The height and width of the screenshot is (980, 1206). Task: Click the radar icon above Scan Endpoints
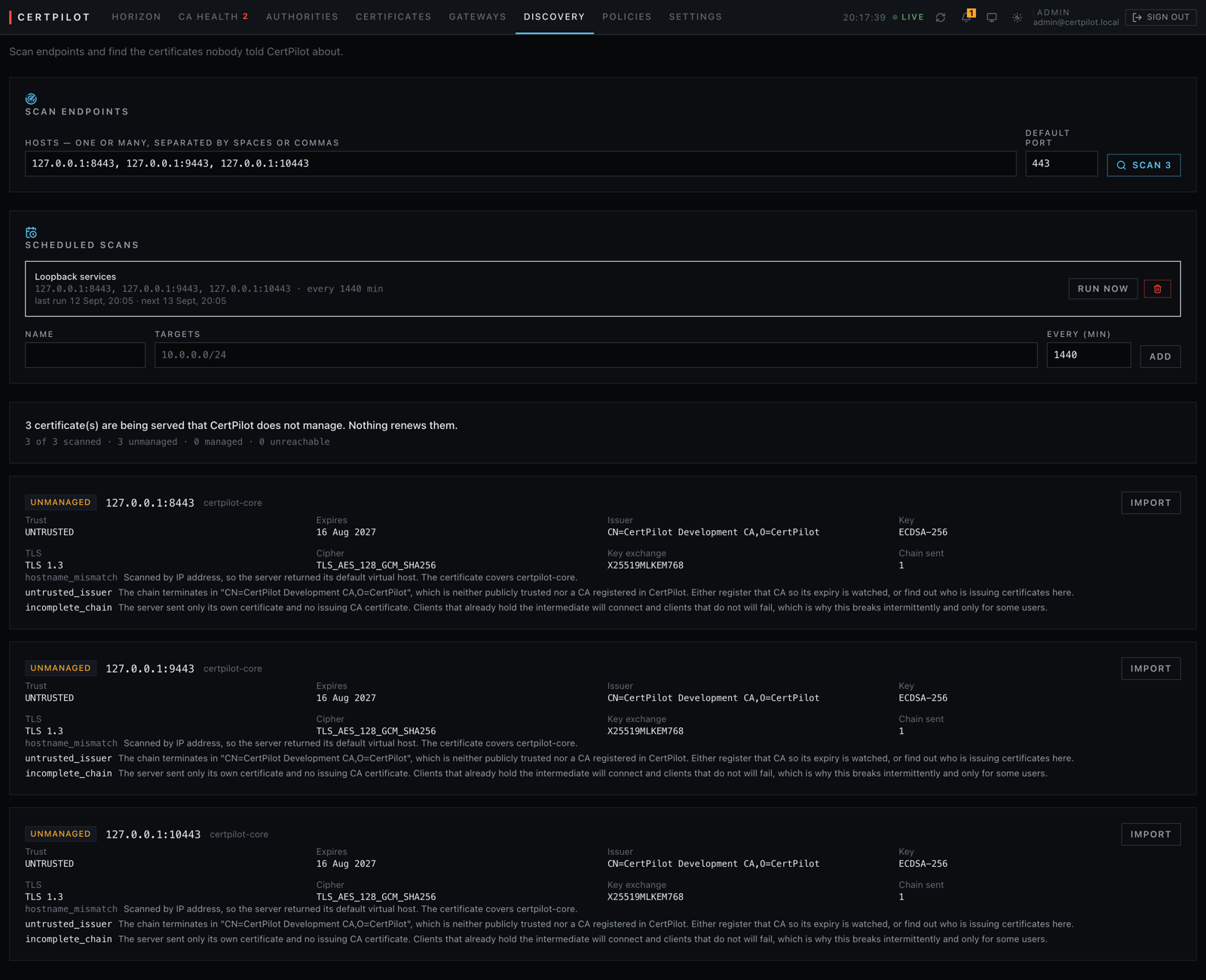31,99
